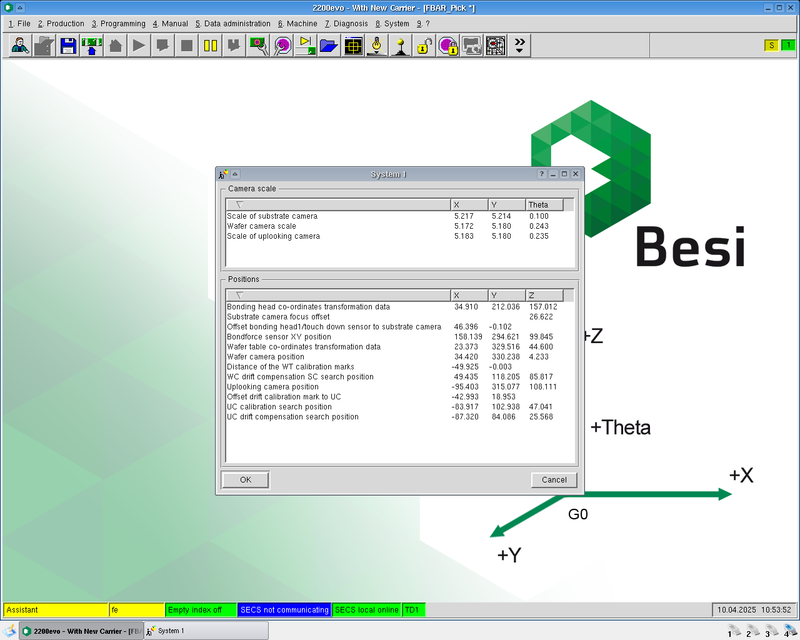The image size is (800, 640).
Task: Start production with the play icon
Action: pyautogui.click(x=139, y=45)
